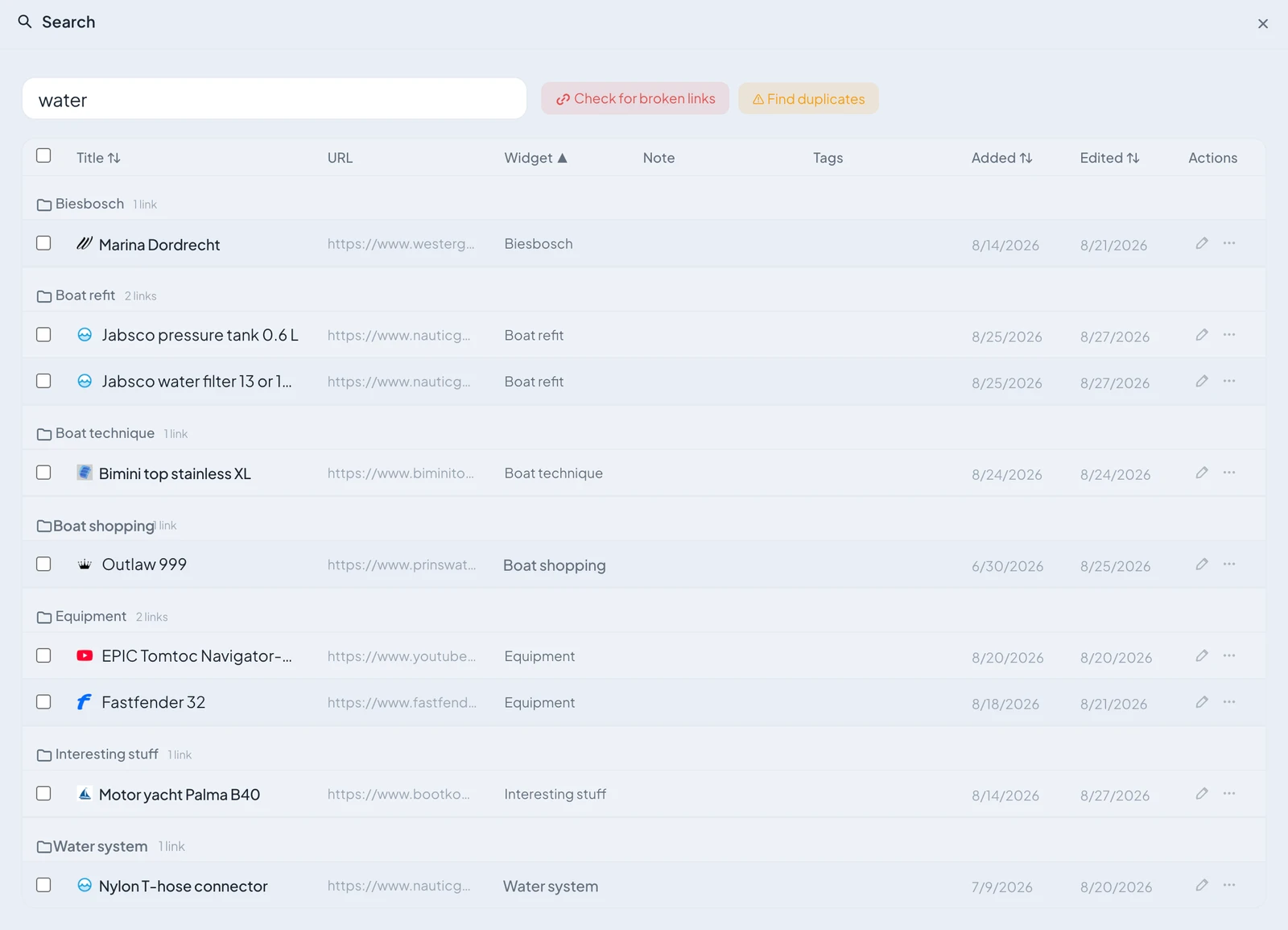Sort the table by Added date
1288x930 pixels.
click(1001, 158)
